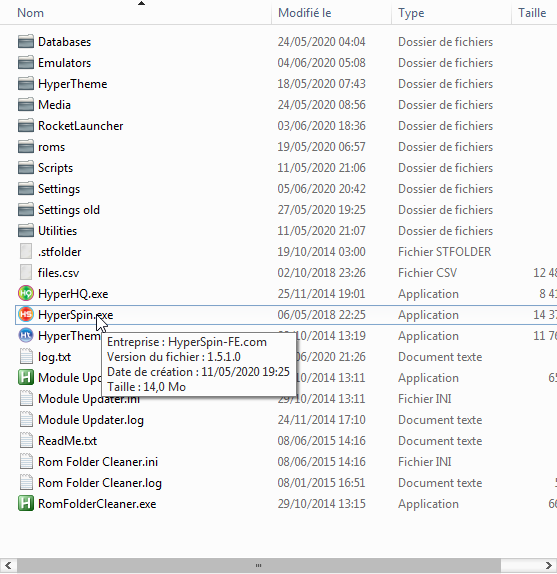The height and width of the screenshot is (574, 557).
Task: Click the Rom Folder Cleaner.log file icon
Action: click(x=26, y=482)
